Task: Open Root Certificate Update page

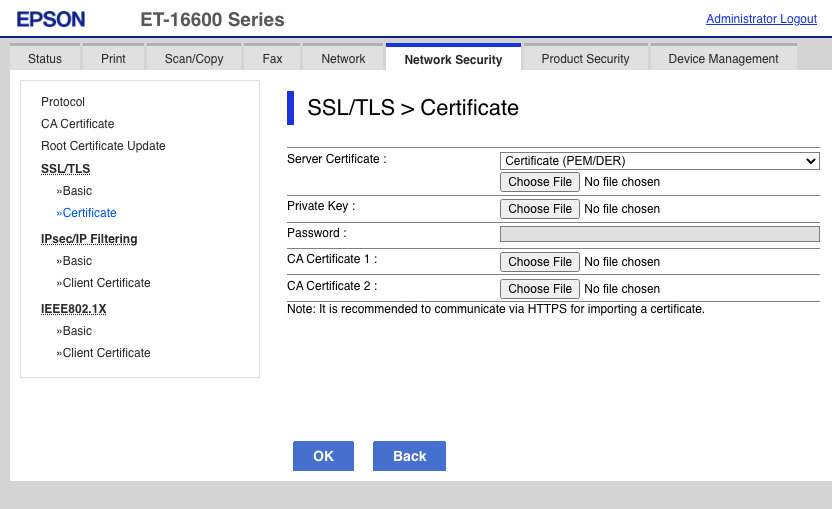Action: [103, 146]
